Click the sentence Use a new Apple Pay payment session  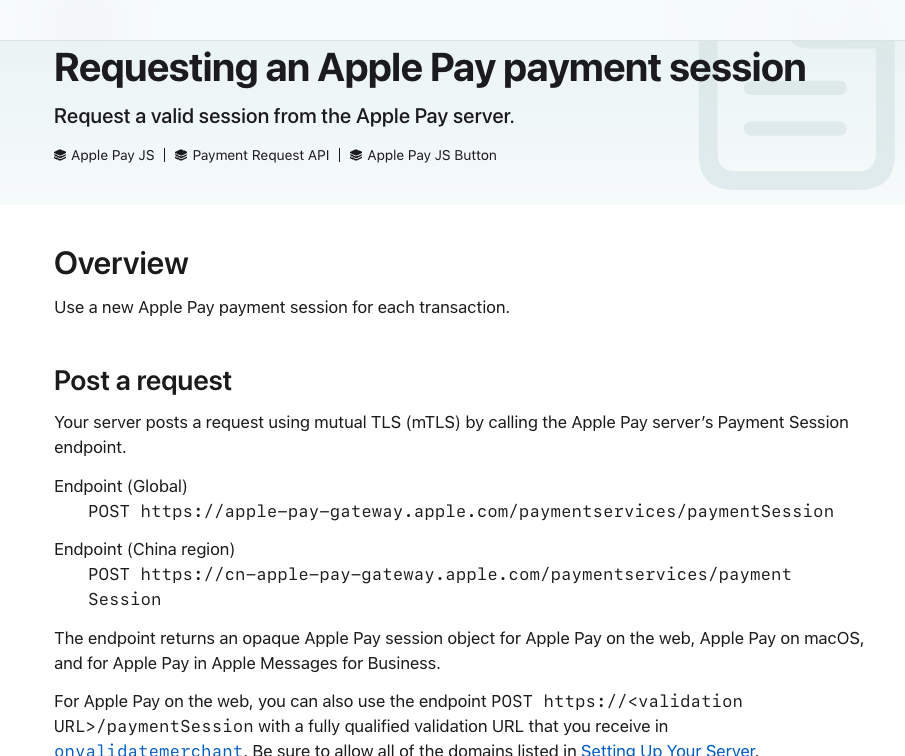coord(282,307)
